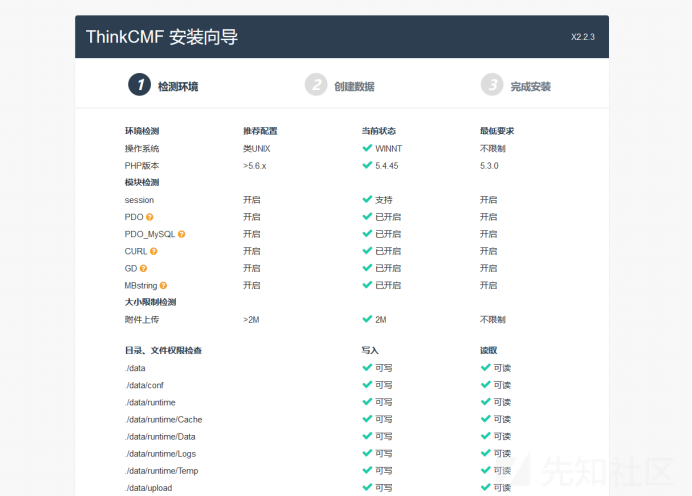Click the CURL help question icon
The width and height of the screenshot is (692, 496).
click(x=154, y=252)
